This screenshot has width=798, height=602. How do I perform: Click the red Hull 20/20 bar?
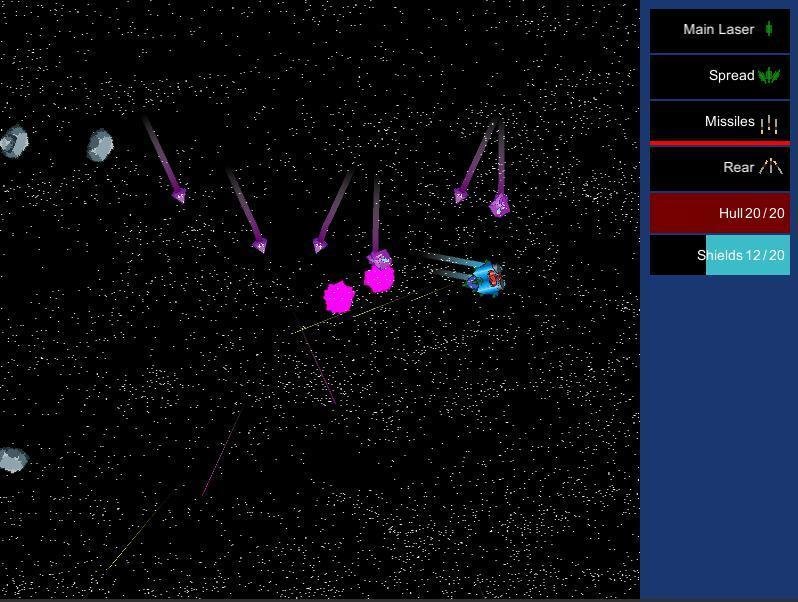tap(720, 213)
